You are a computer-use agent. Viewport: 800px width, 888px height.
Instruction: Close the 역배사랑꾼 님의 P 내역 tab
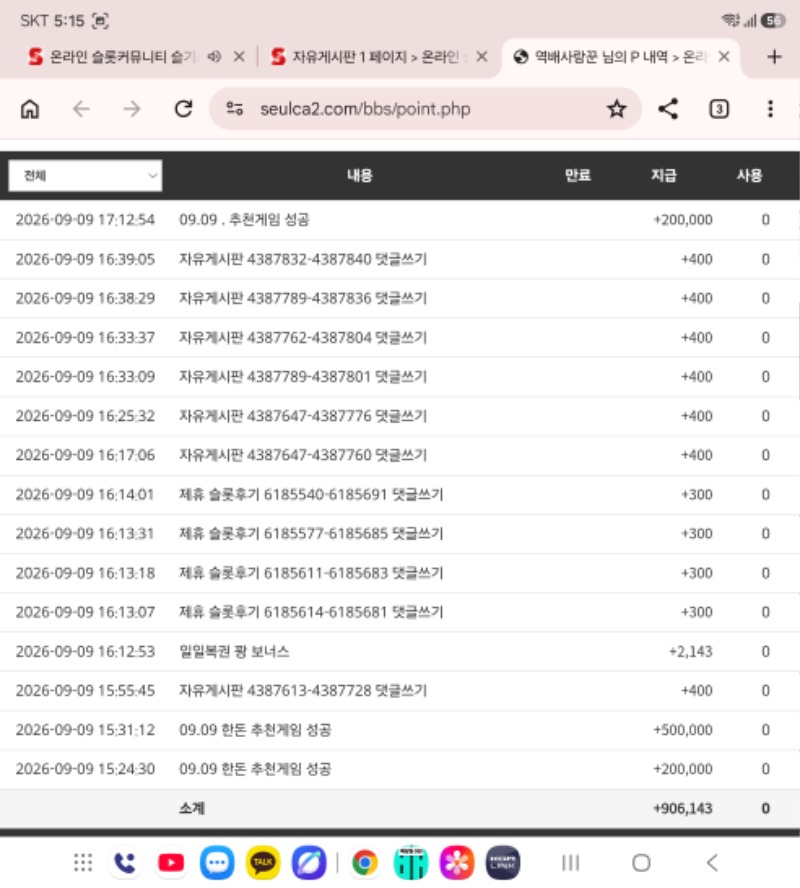[724, 57]
